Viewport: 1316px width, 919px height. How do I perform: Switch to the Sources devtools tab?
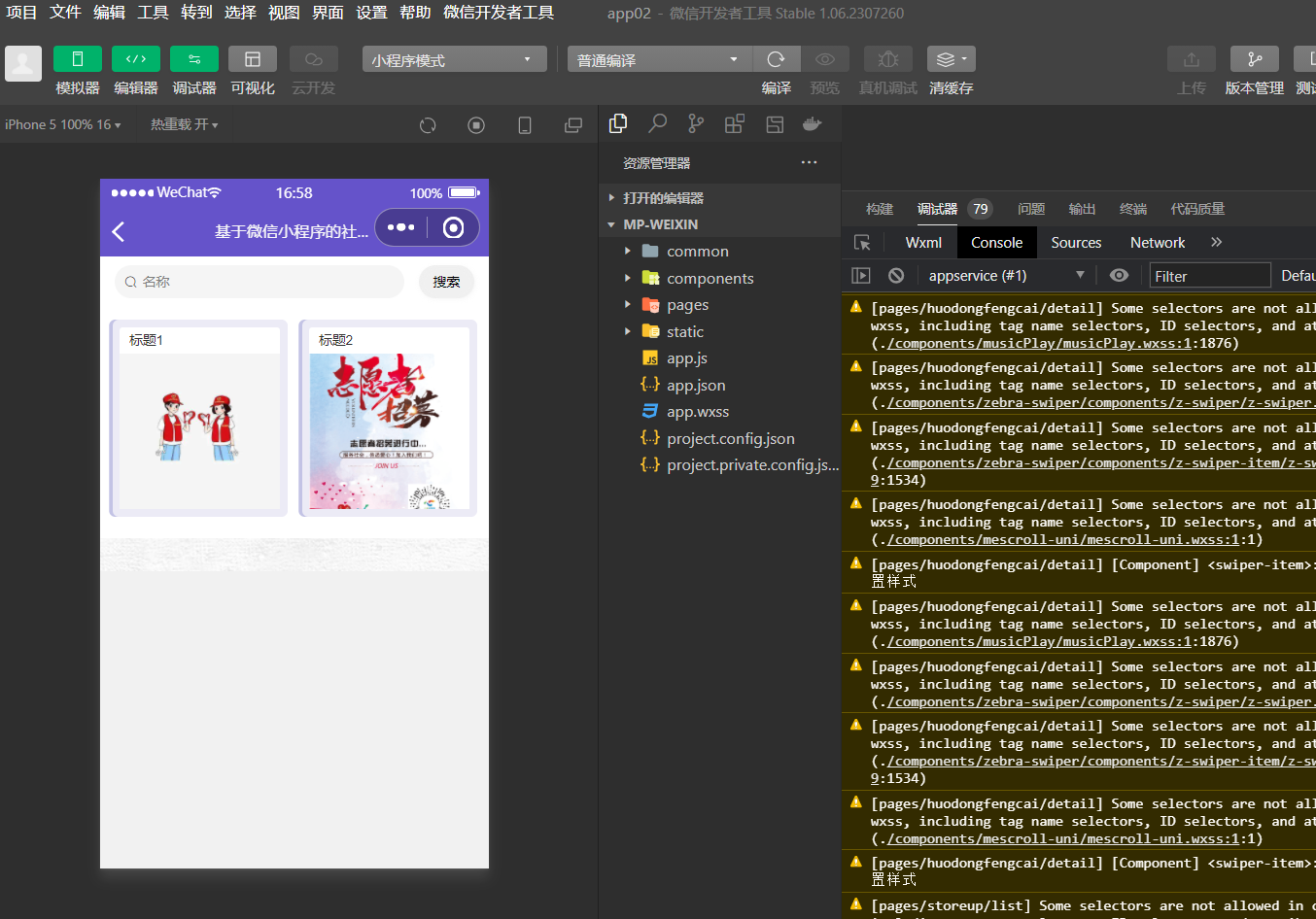click(1076, 243)
